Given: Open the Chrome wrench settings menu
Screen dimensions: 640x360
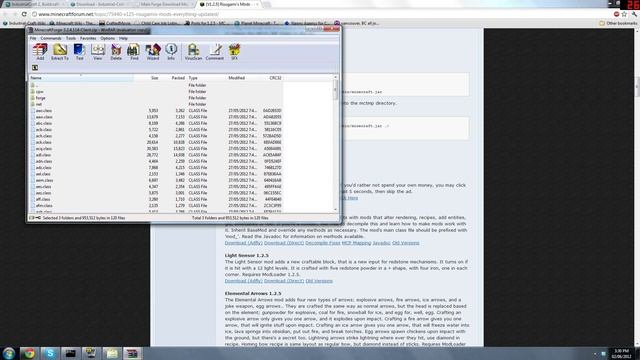Looking at the screenshot, I should [634, 14].
